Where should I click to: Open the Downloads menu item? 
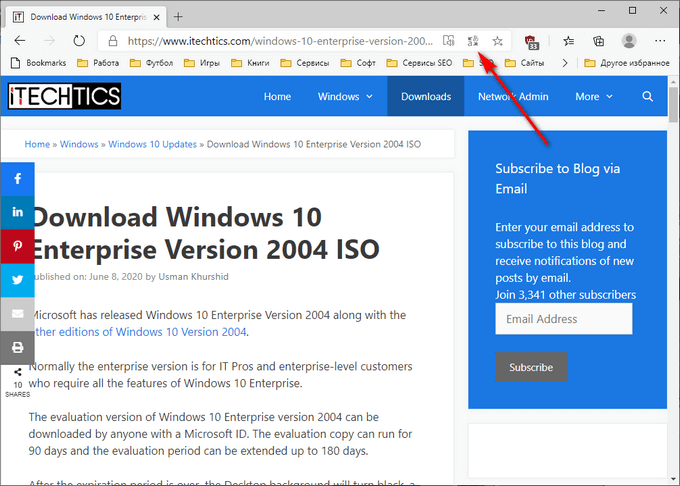[x=426, y=96]
